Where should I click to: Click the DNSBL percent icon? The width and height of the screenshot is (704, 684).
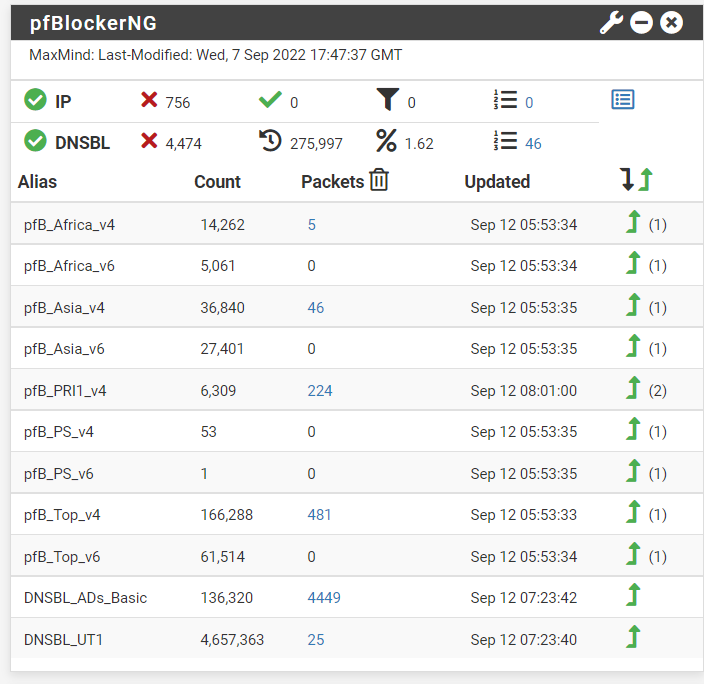tap(387, 141)
